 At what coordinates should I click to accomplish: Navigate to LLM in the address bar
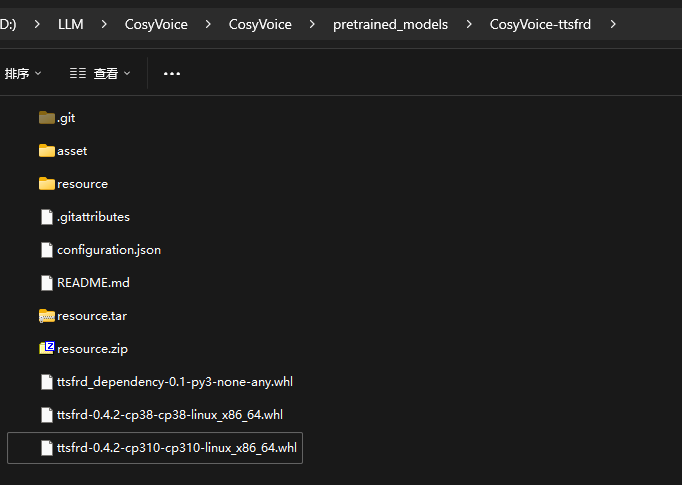[70, 24]
